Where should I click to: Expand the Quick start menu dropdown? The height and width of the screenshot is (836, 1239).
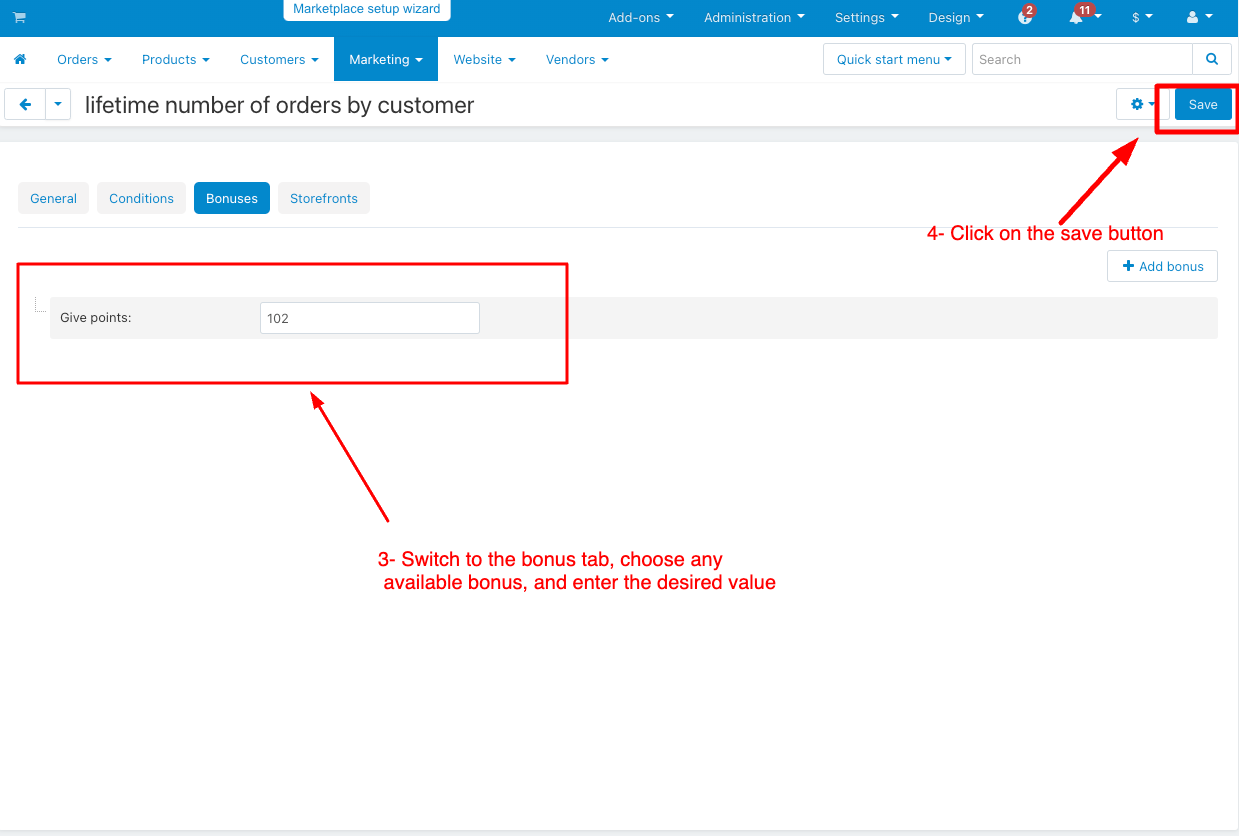[893, 60]
